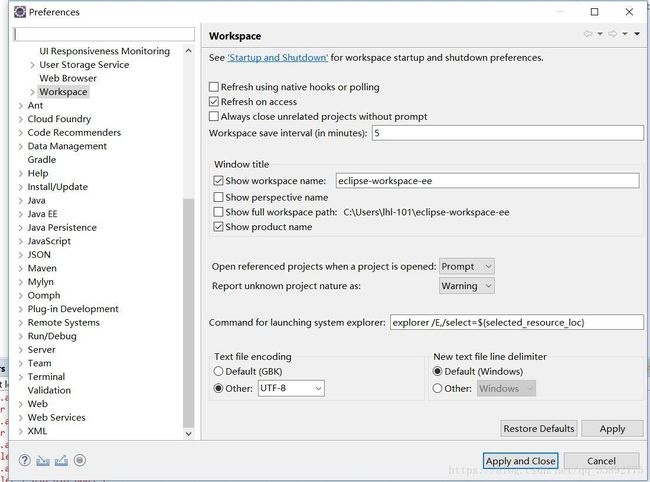650x482 pixels.
Task: Click the filter text search box
Action: 104,34
